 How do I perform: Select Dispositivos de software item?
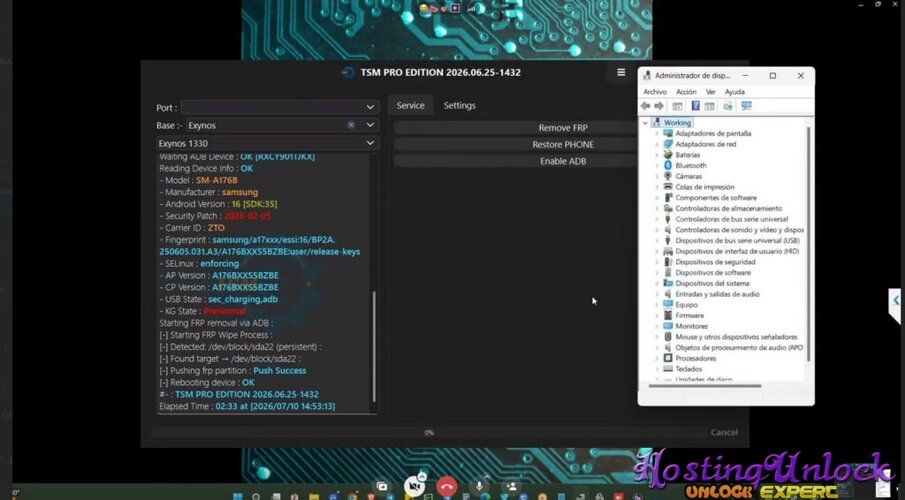[x=713, y=273]
